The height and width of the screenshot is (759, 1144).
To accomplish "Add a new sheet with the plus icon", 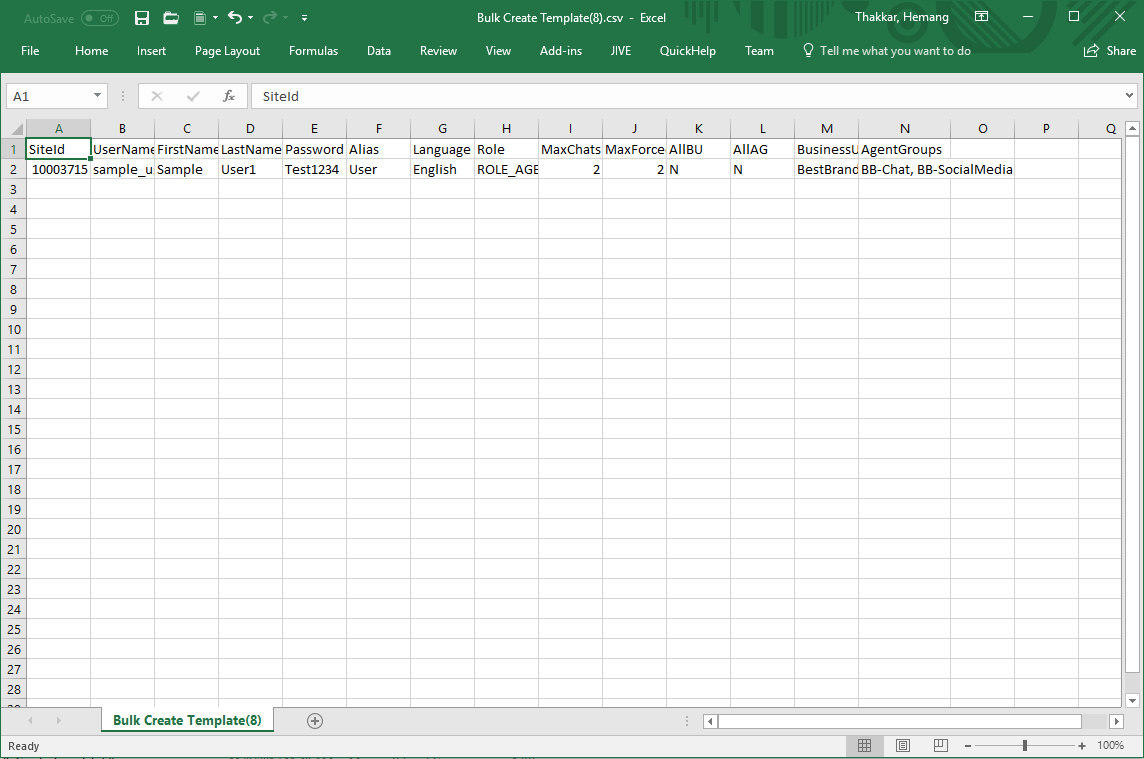I will (x=315, y=720).
